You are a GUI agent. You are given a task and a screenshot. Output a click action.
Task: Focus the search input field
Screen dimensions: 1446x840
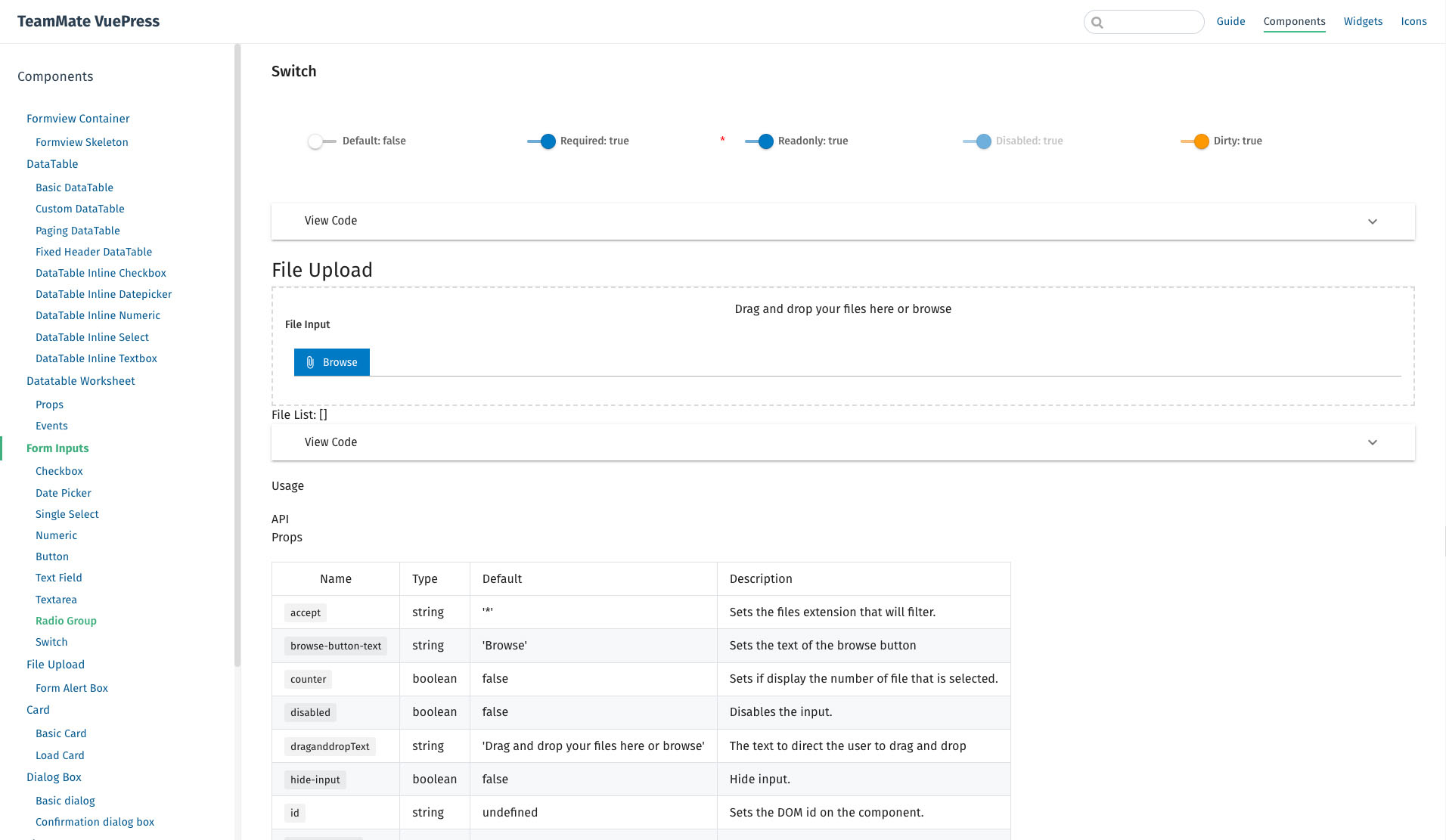click(x=1151, y=22)
